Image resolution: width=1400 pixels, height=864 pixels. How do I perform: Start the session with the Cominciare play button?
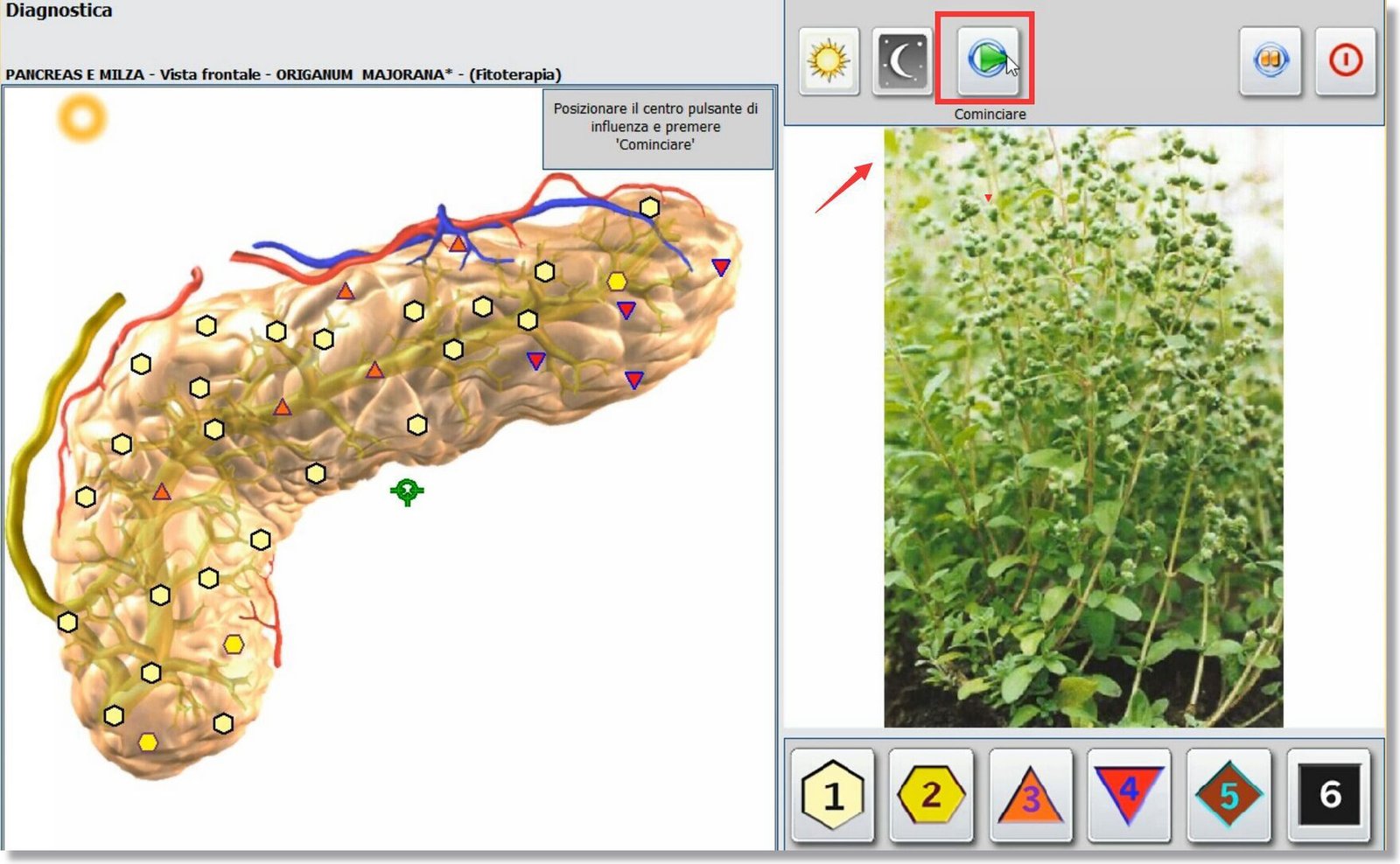pyautogui.click(x=988, y=59)
